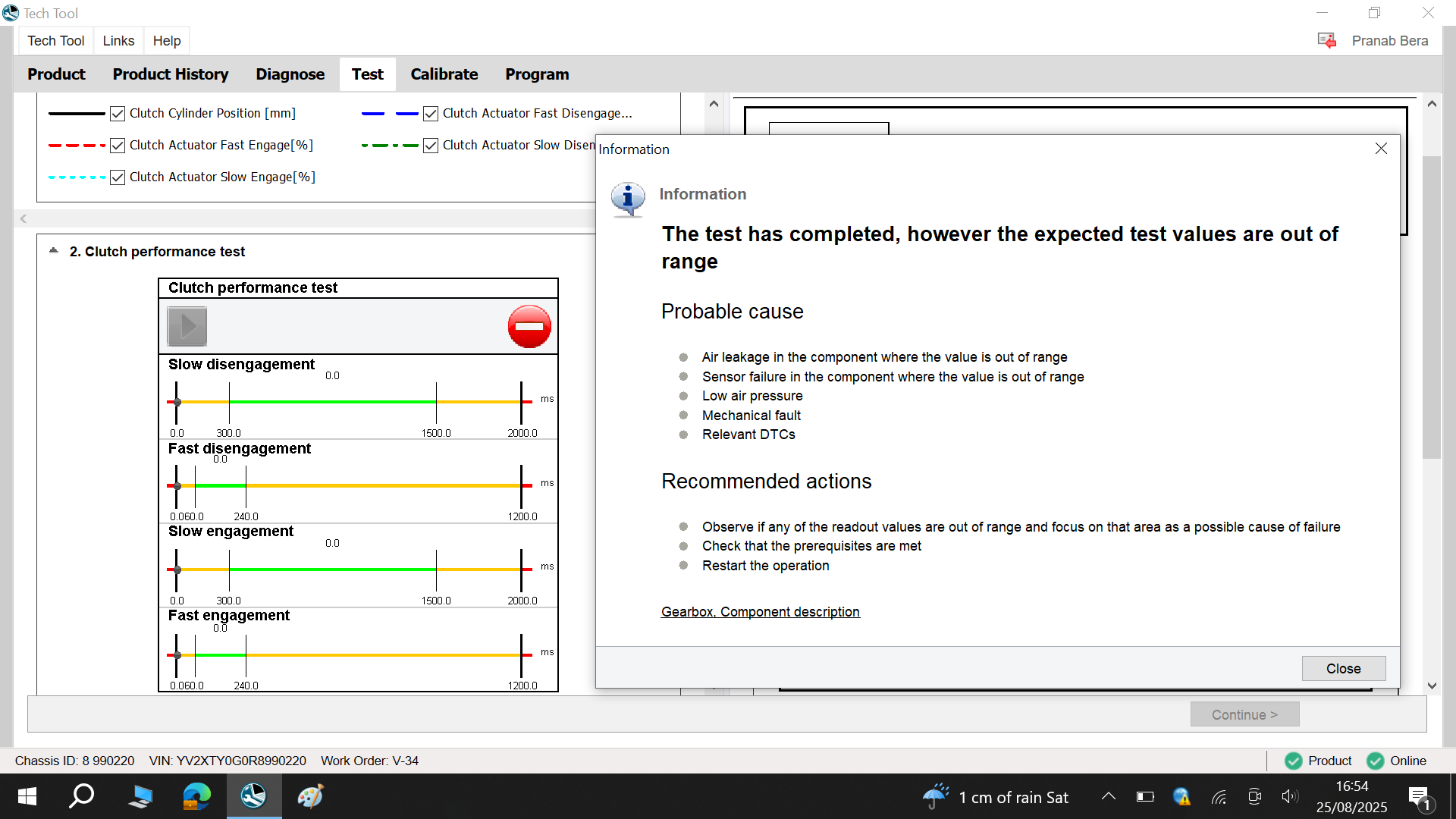This screenshot has width=1456, height=819.
Task: Open Tech Tool app in the taskbar
Action: pos(253,796)
